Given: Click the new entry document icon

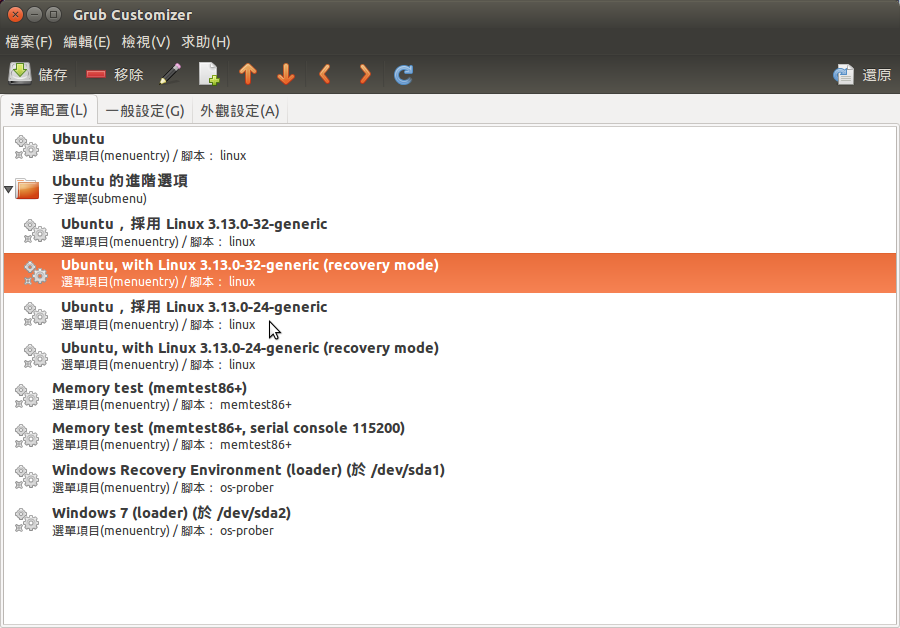Looking at the screenshot, I should [209, 74].
